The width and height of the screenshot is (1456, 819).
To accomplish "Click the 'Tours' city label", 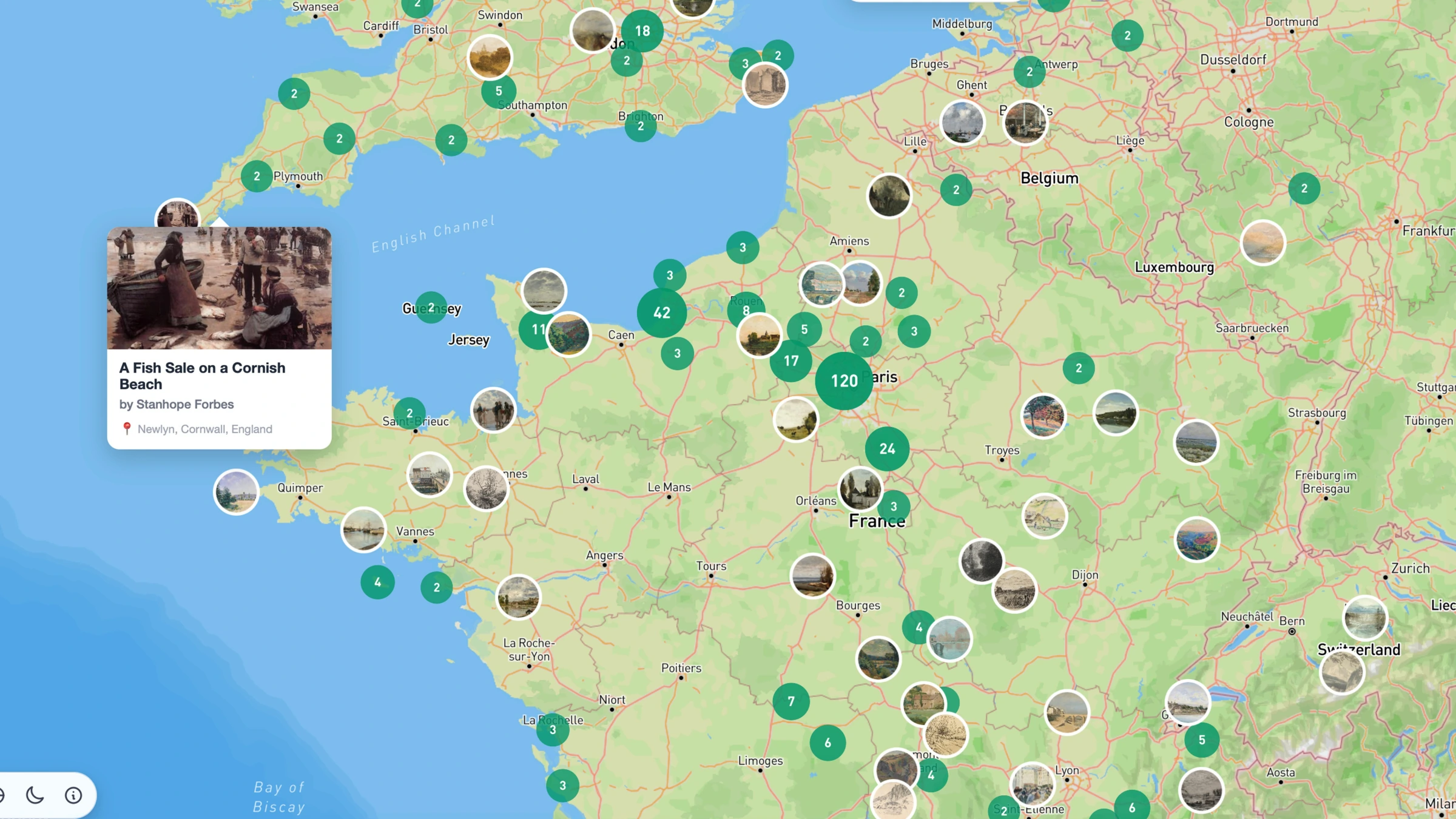I will coord(711,566).
